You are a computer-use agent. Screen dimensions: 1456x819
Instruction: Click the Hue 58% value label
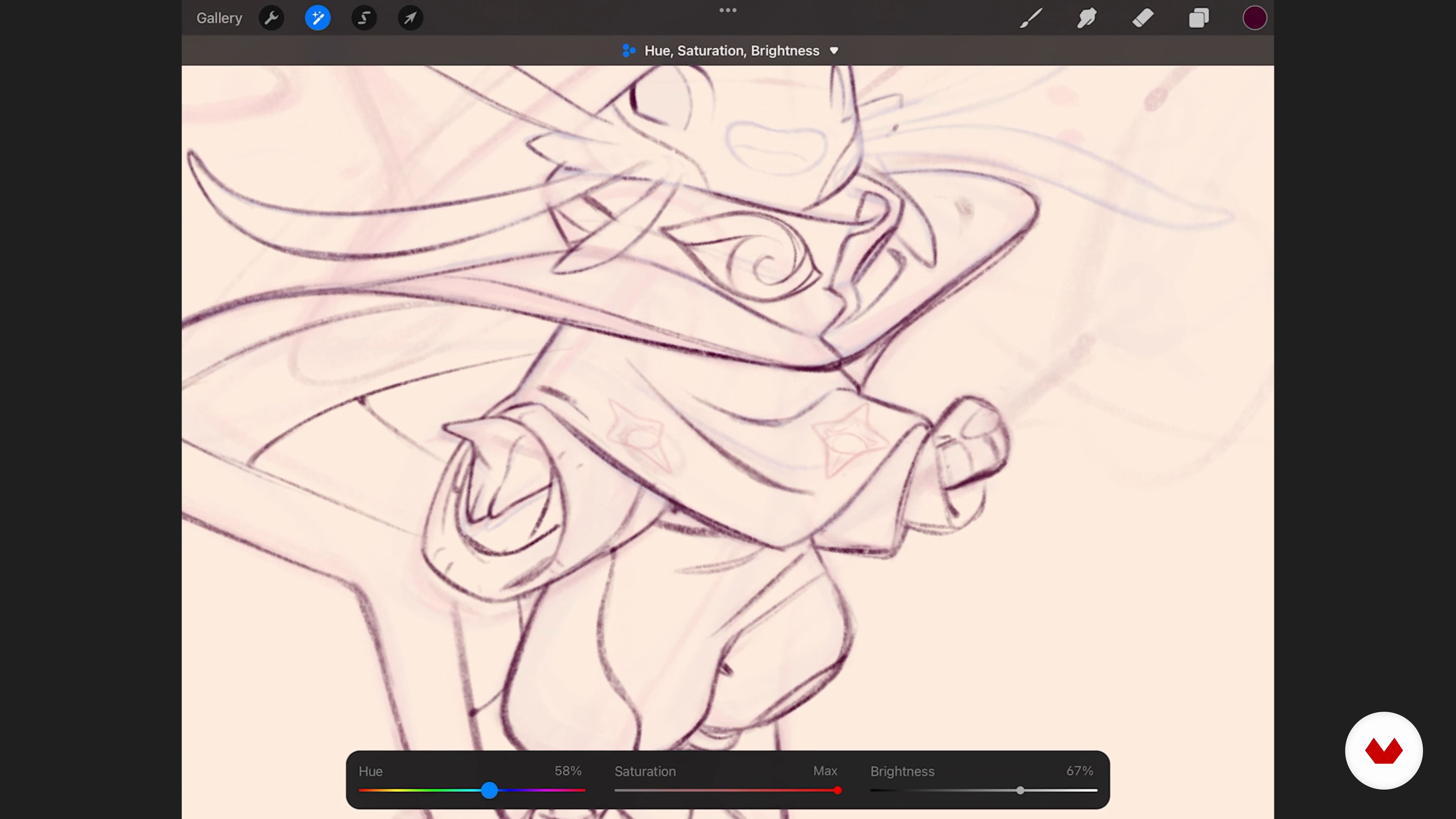tap(568, 771)
